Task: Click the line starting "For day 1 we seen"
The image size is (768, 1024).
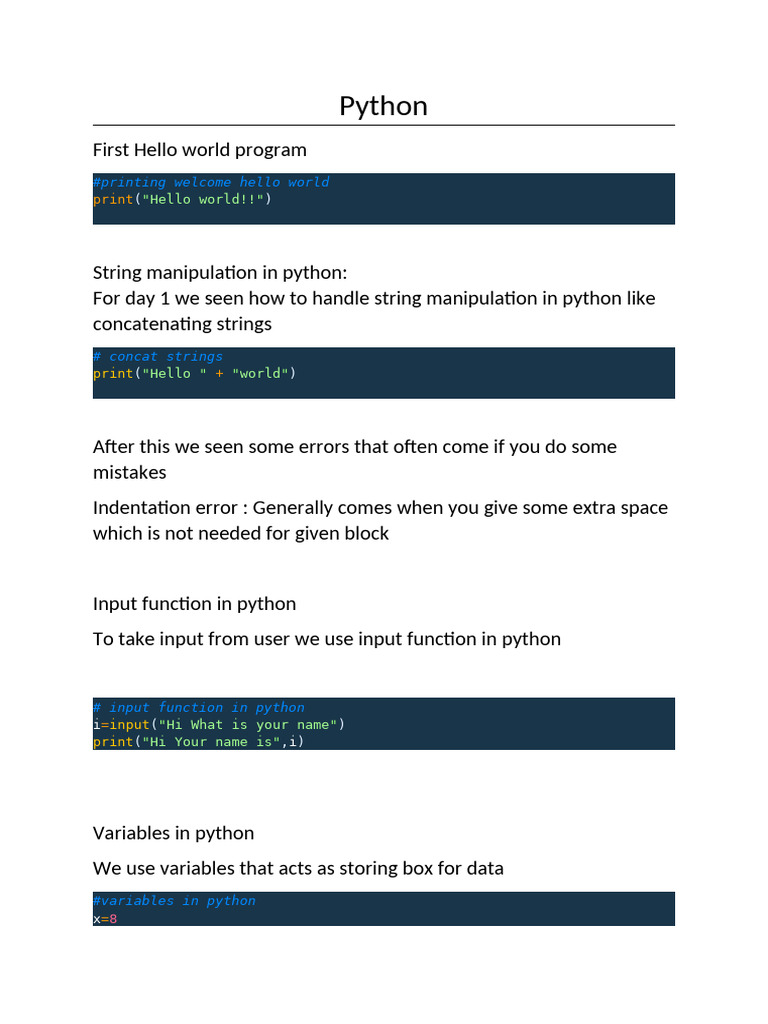Action: [374, 298]
